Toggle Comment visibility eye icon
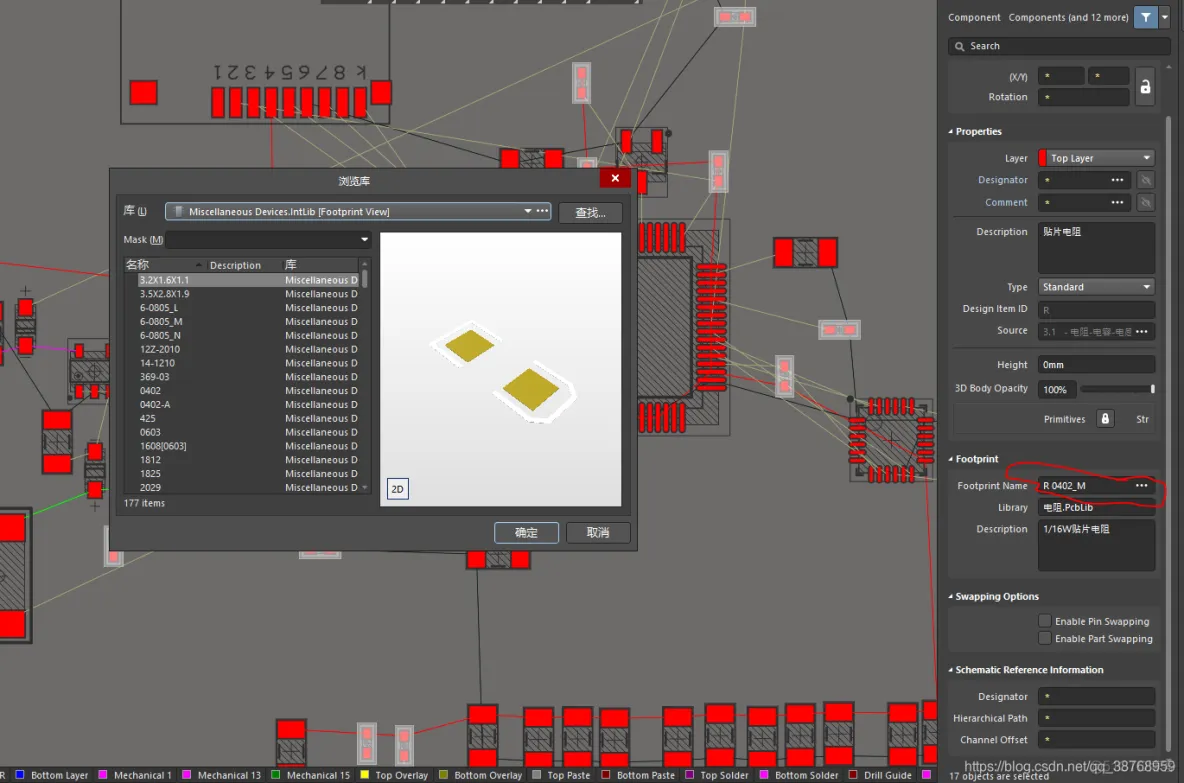Screen dimensions: 1184x783 pyautogui.click(x=1145, y=203)
